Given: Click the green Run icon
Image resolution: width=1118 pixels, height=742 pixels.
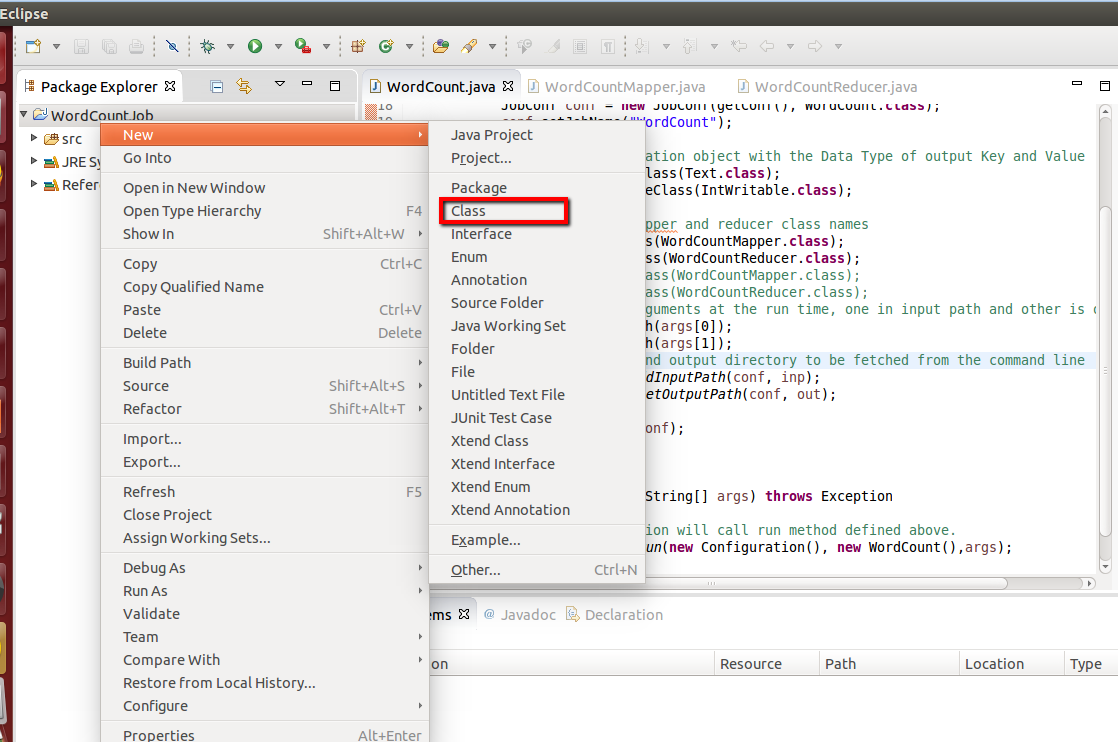Looking at the screenshot, I should 255,46.
